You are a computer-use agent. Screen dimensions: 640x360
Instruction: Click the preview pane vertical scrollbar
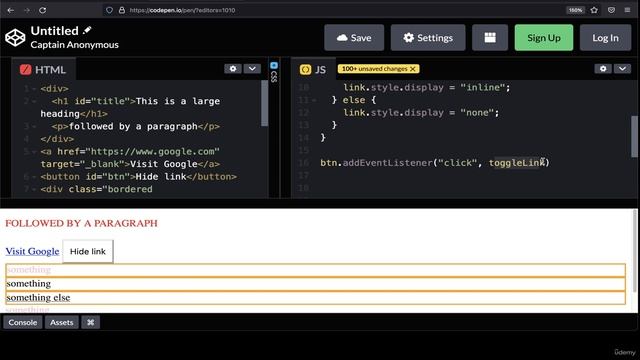635,251
